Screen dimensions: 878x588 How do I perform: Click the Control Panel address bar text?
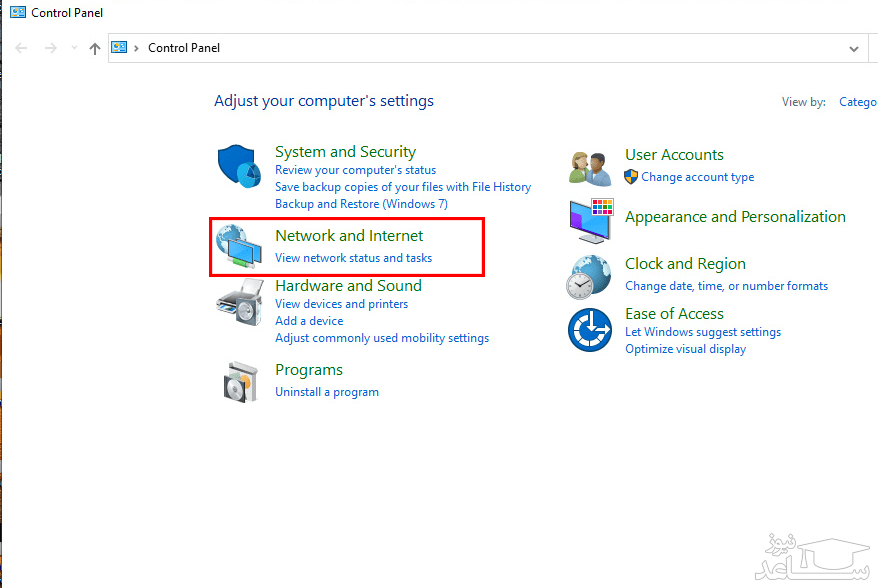pos(184,48)
